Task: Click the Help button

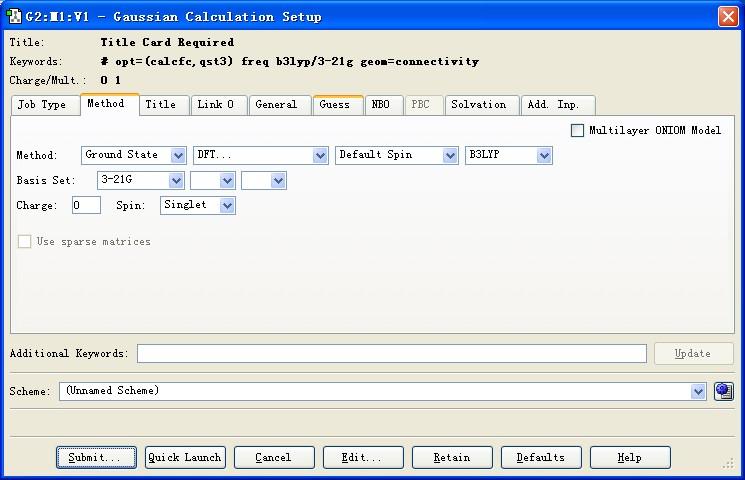Action: (630, 457)
